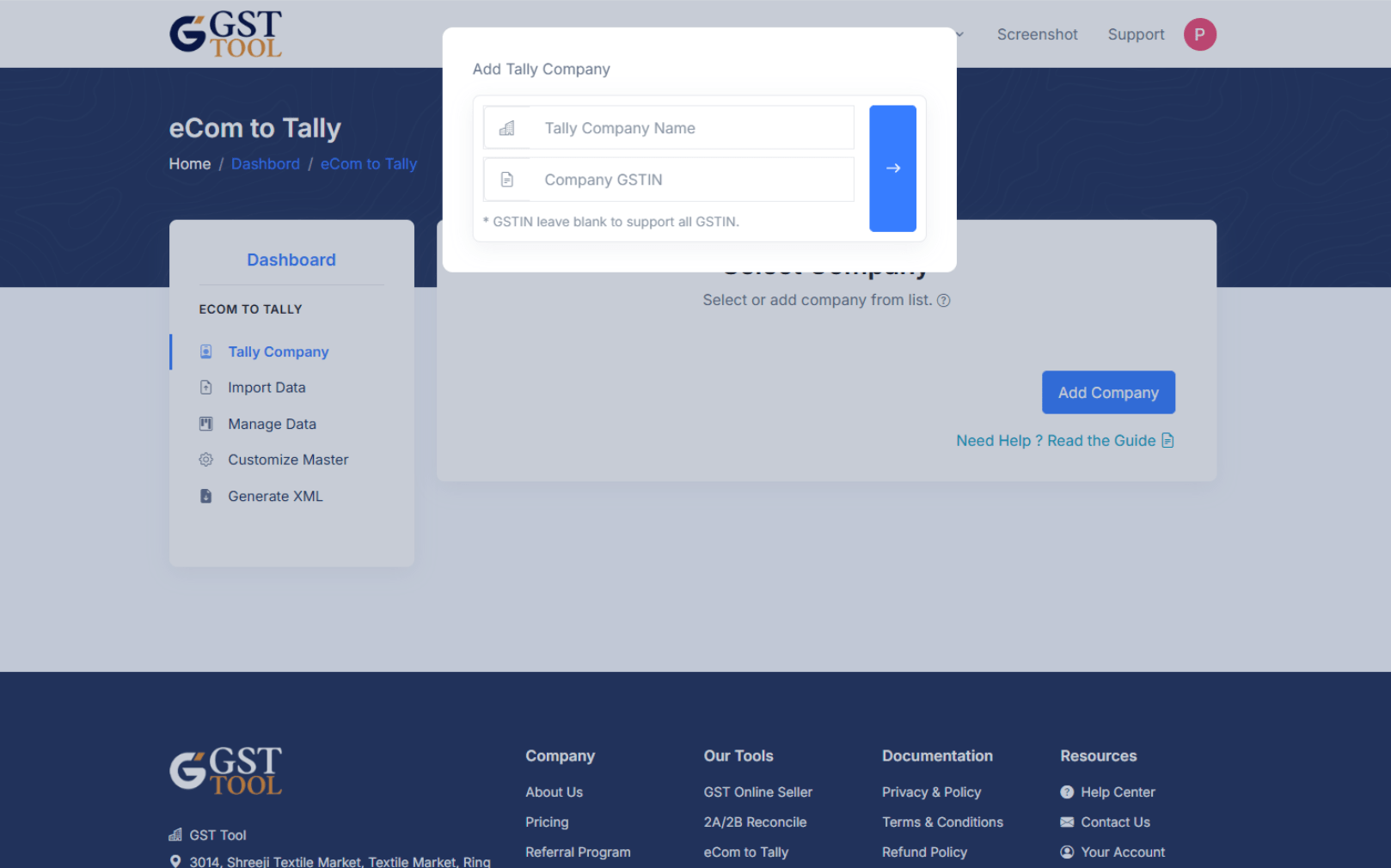Viewport: 1391px width, 868px height.
Task: Open Need Help Read the Guide link
Action: coord(1065,441)
